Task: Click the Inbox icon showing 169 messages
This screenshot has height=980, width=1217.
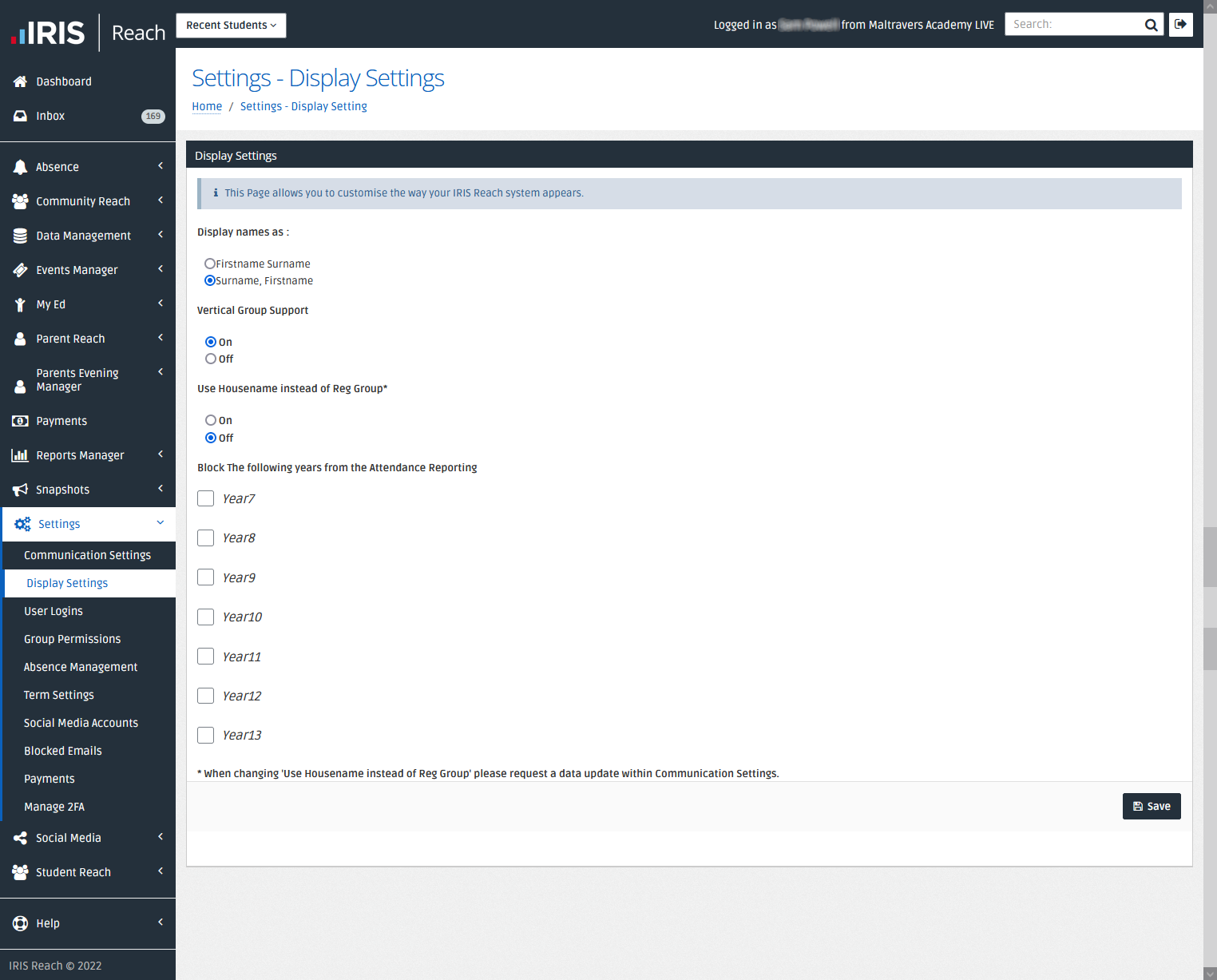Action: pyautogui.click(x=20, y=115)
